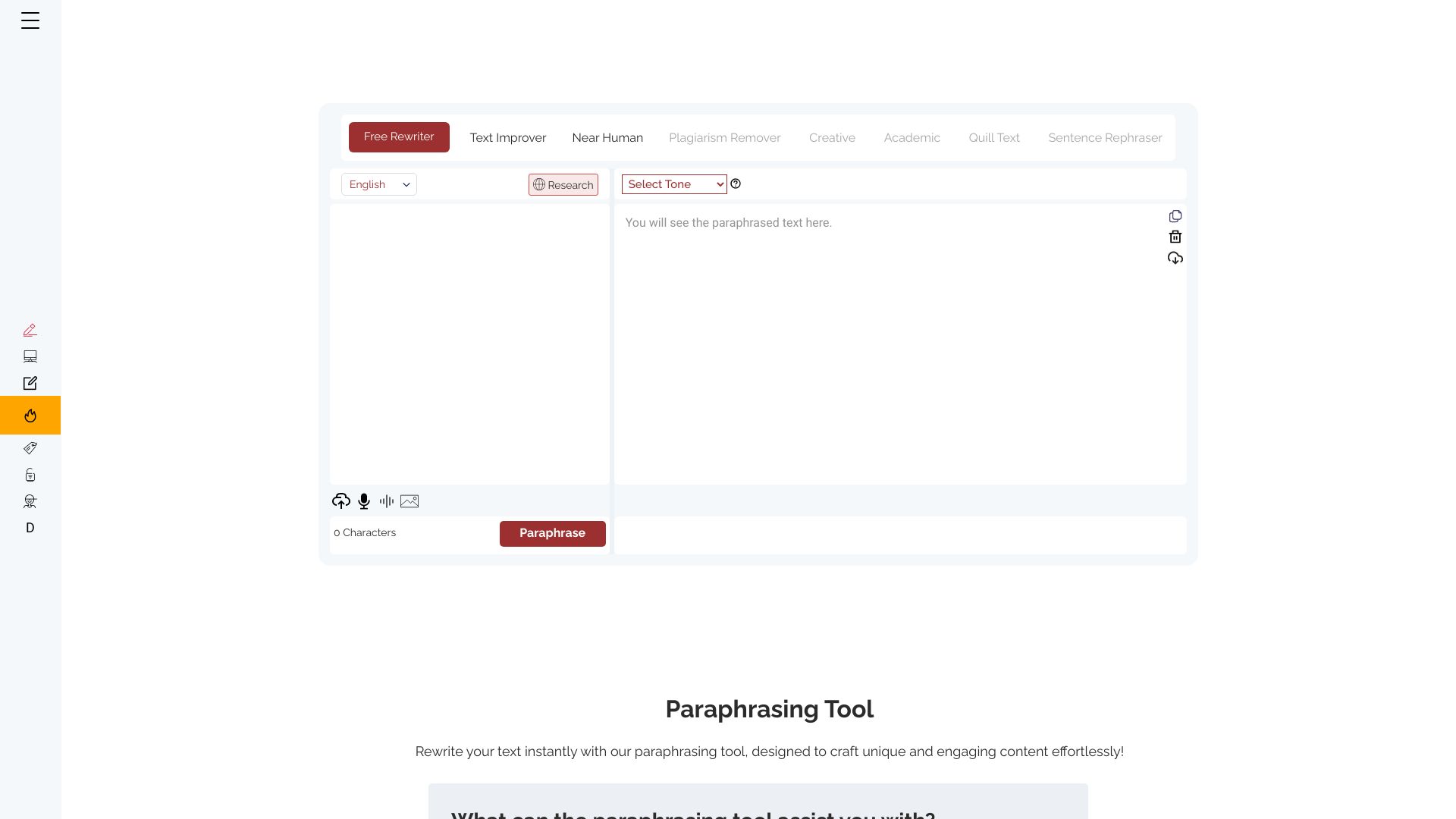Image resolution: width=1456 pixels, height=819 pixels.
Task: Click the copy icon on output panel
Action: point(1175,216)
